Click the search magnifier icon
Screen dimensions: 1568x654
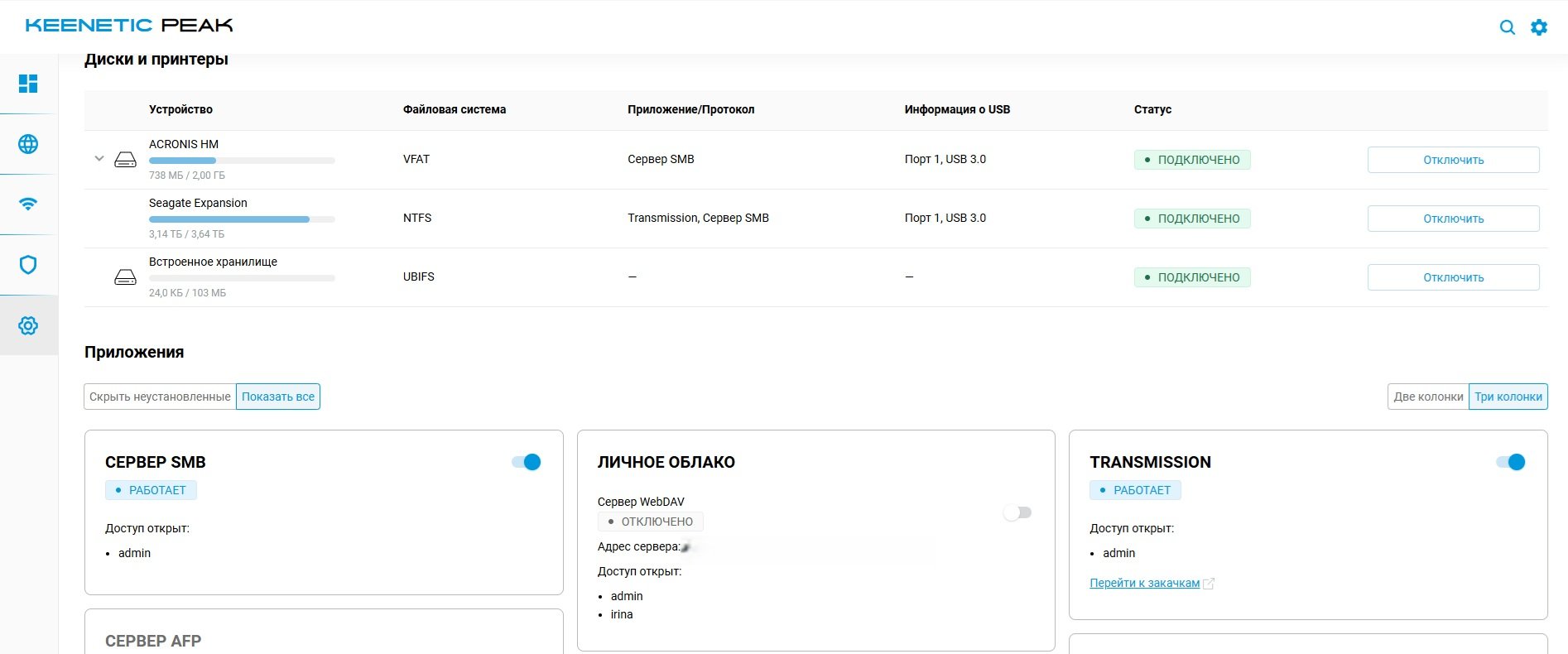[x=1507, y=27]
